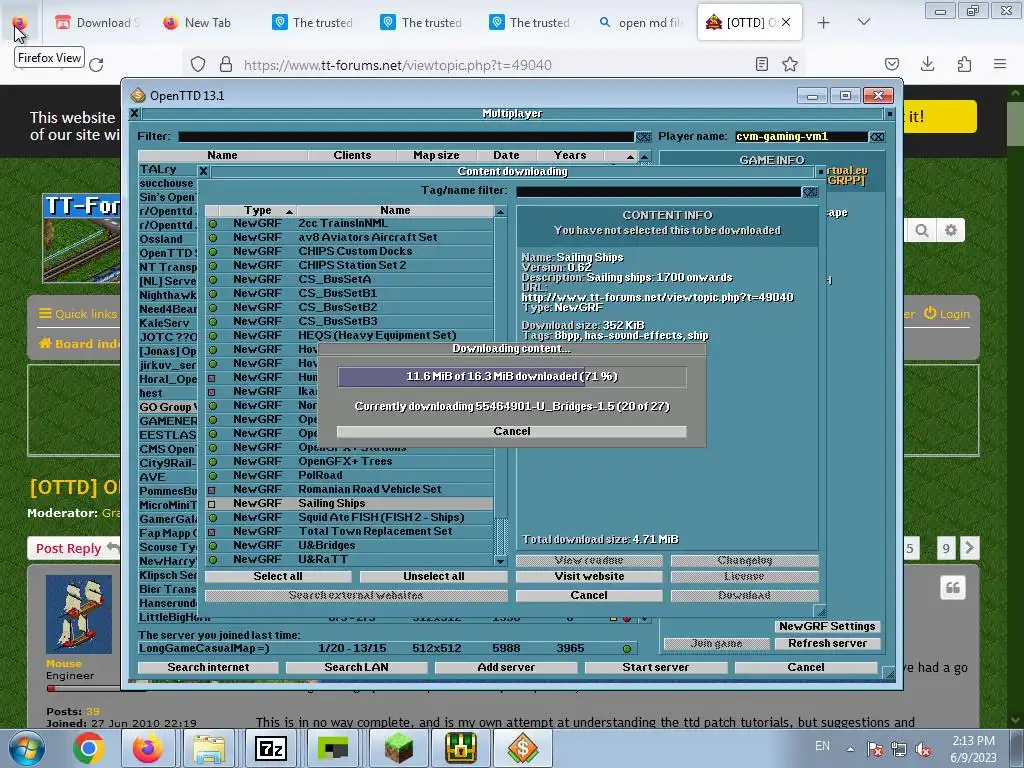Close the [OTTD] tab
Image resolution: width=1024 pixels, height=768 pixels.
point(786,22)
